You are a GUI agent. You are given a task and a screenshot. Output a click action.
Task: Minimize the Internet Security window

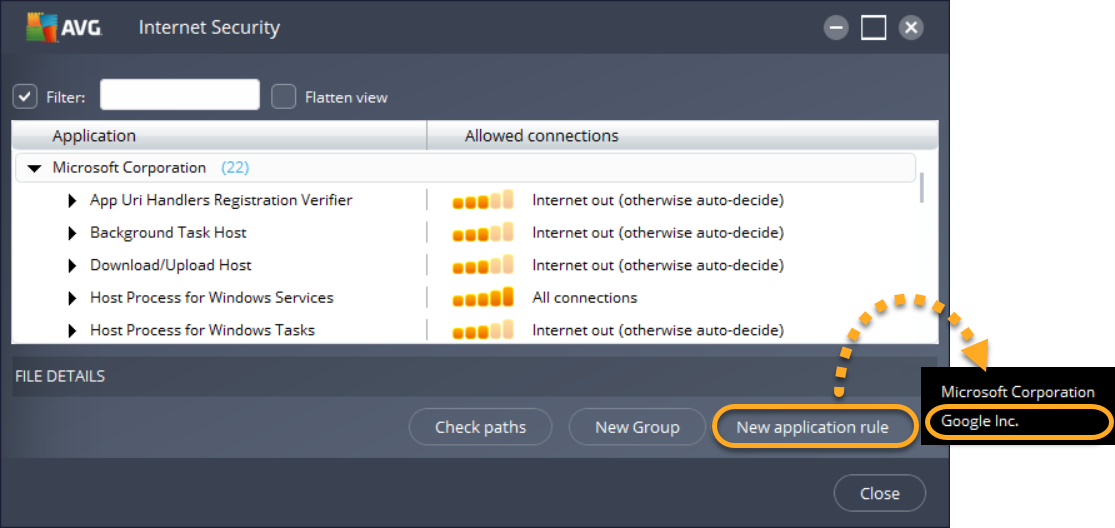point(836,27)
